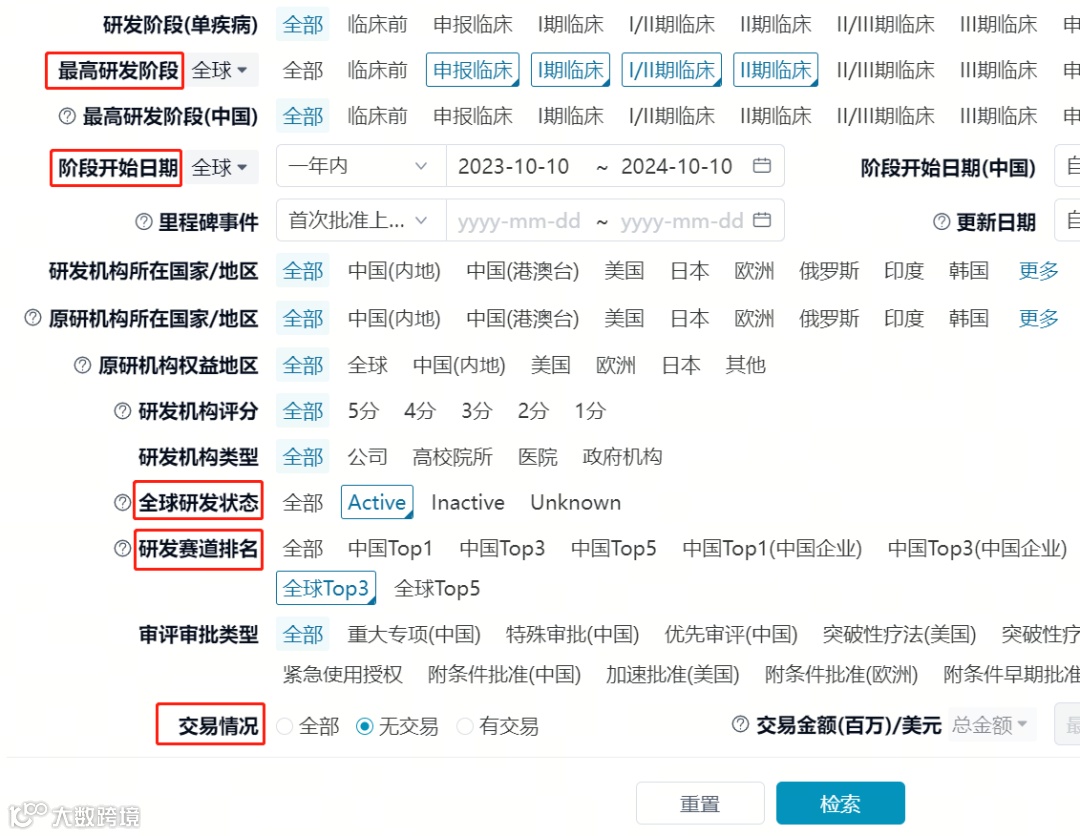This screenshot has width=1080, height=836.
Task: Expand the 首次批准上... milestone dropdown
Action: tap(361, 220)
